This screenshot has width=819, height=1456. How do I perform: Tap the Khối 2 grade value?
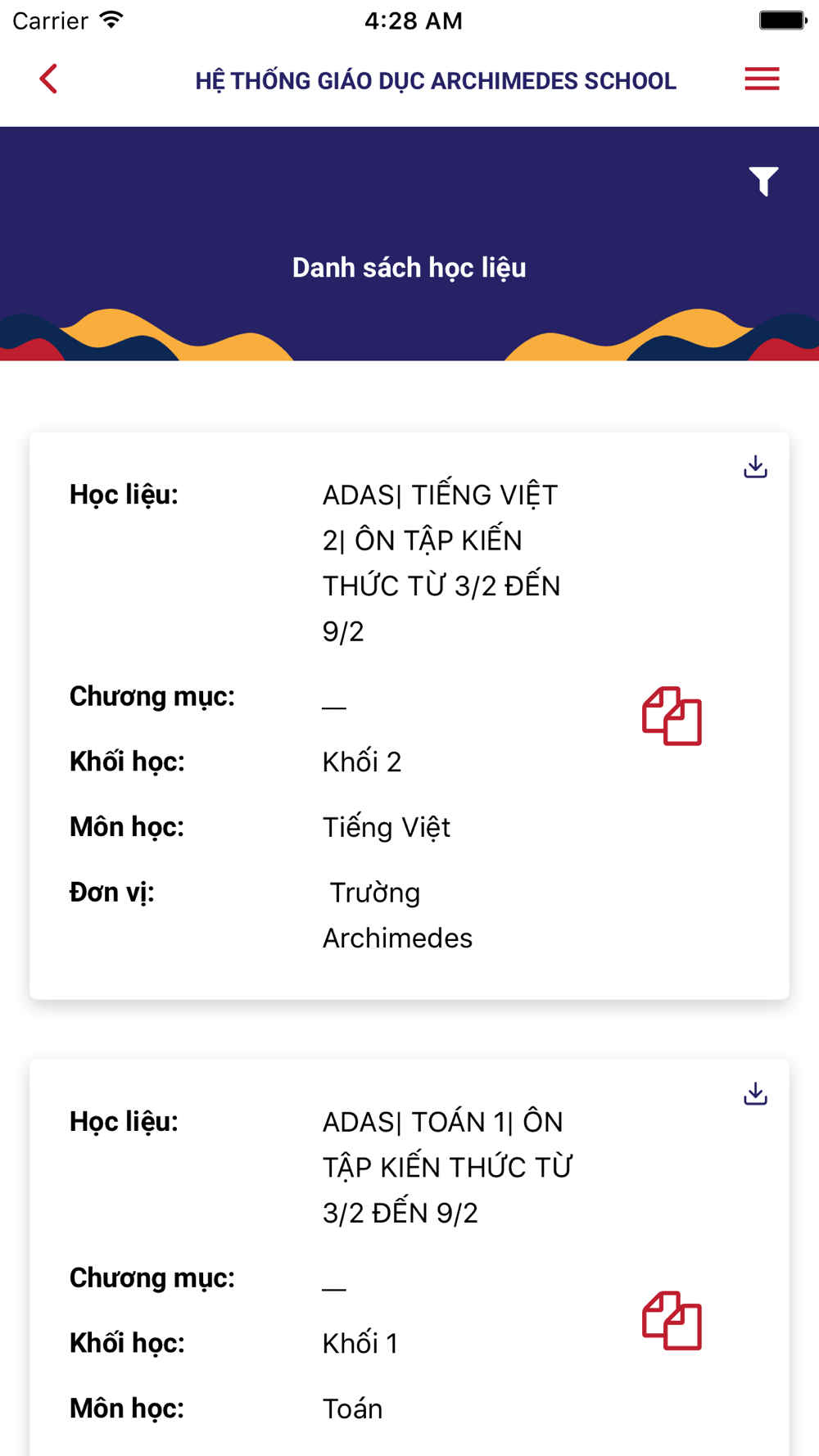[362, 762]
